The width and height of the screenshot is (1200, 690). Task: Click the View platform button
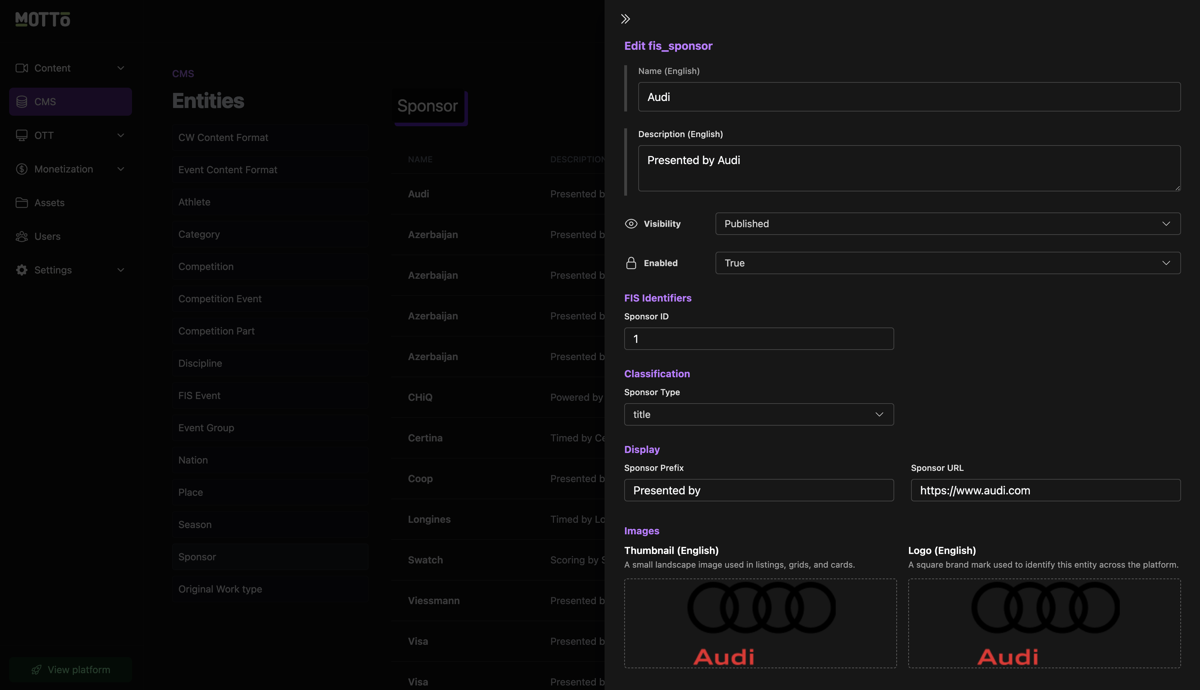point(70,670)
